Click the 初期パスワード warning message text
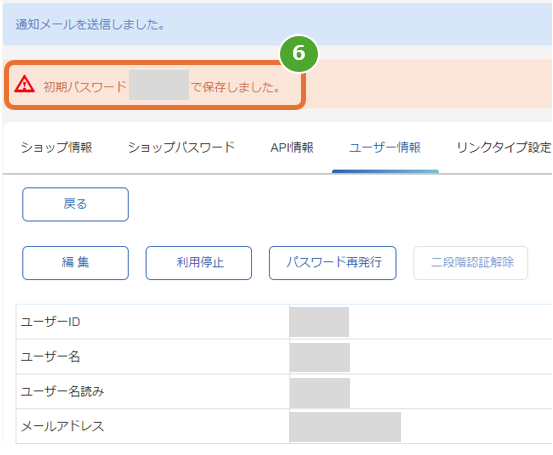 pyautogui.click(x=85, y=86)
